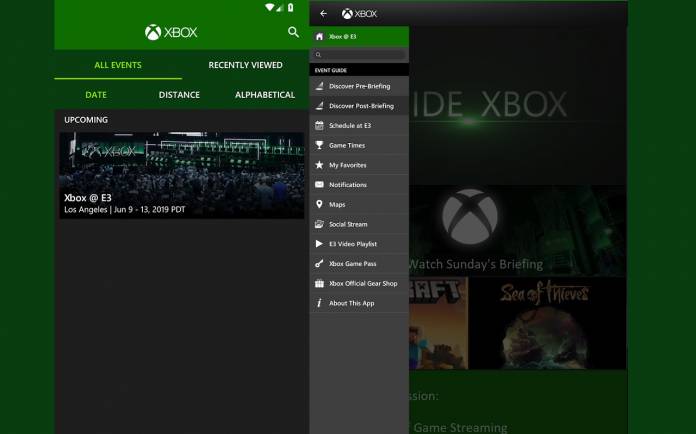Click the star icon for My Favorites

click(x=319, y=165)
